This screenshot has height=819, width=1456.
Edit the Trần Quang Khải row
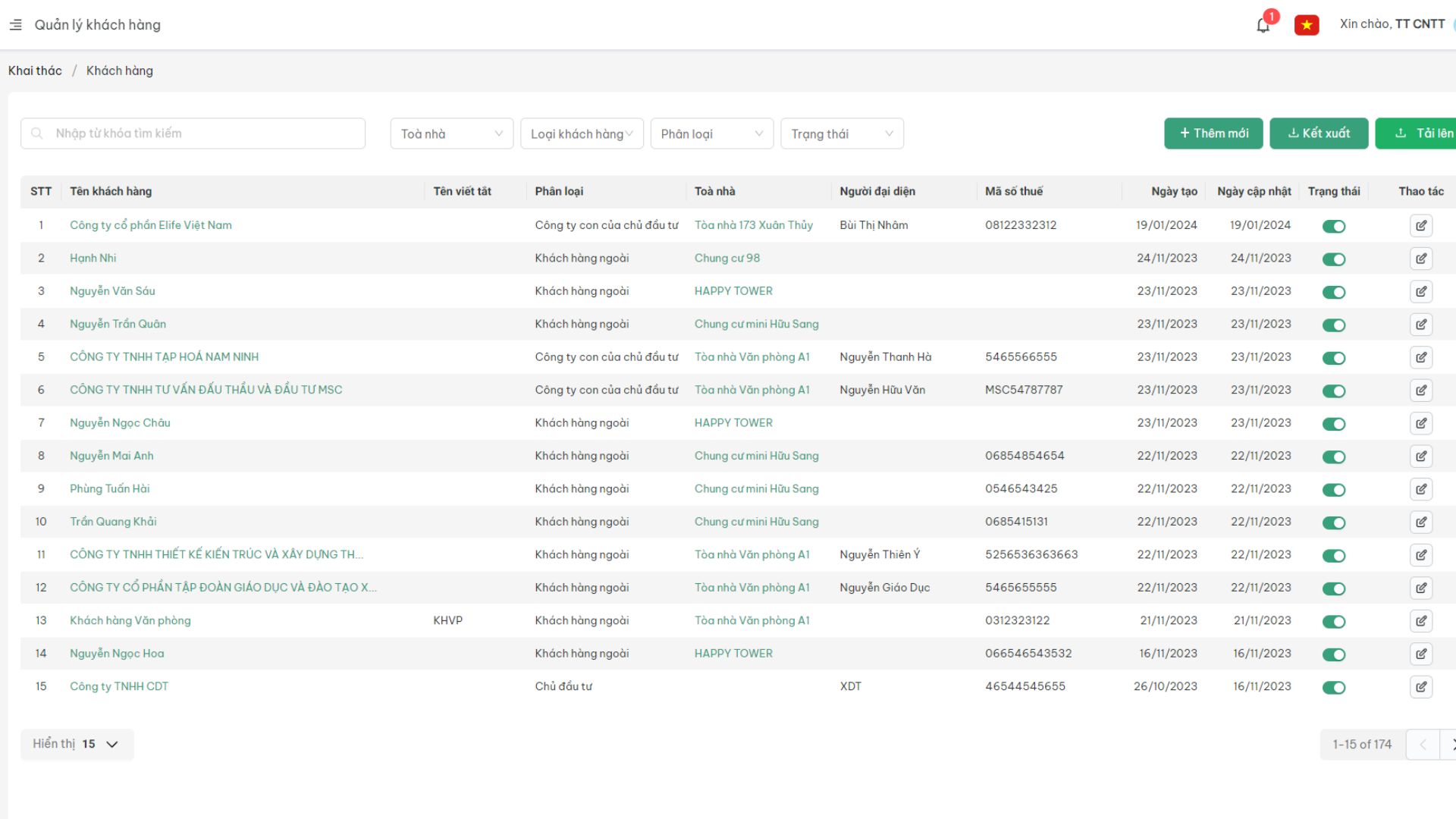(1421, 522)
